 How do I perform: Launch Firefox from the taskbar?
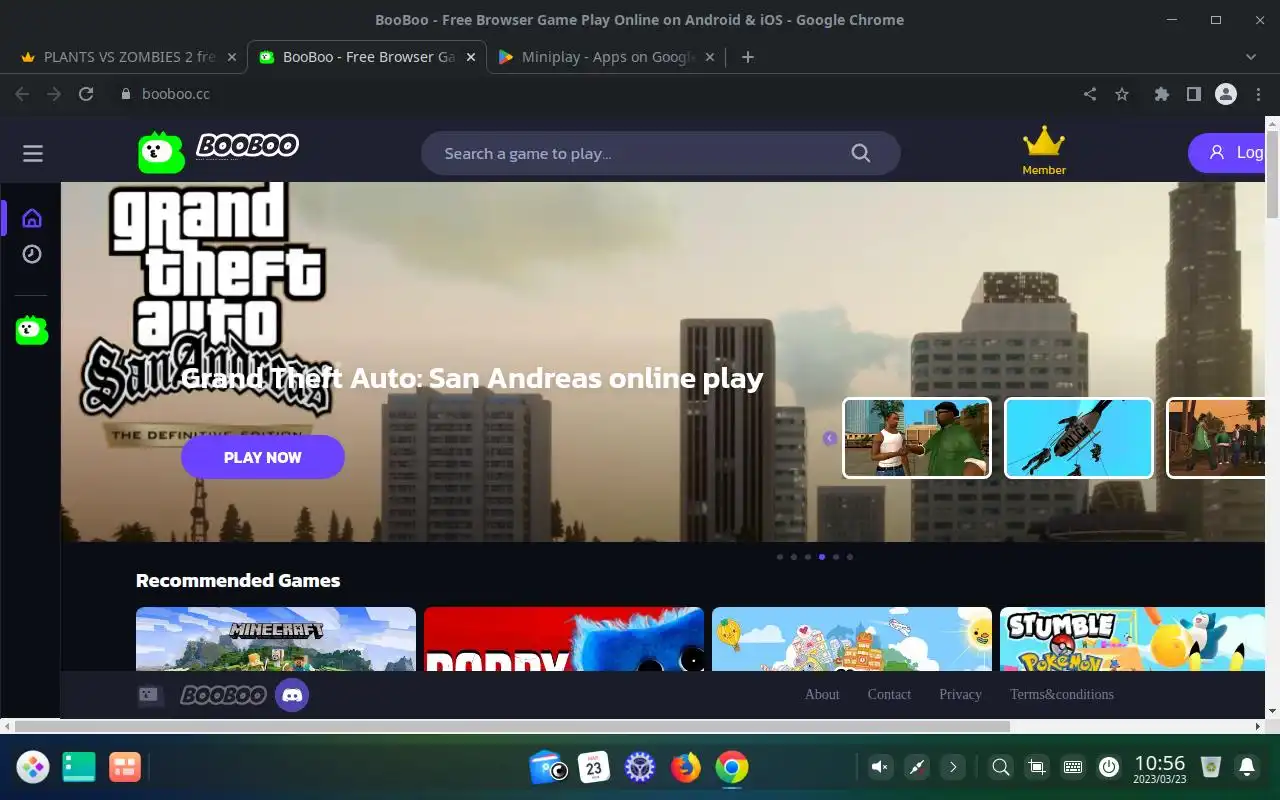[685, 767]
